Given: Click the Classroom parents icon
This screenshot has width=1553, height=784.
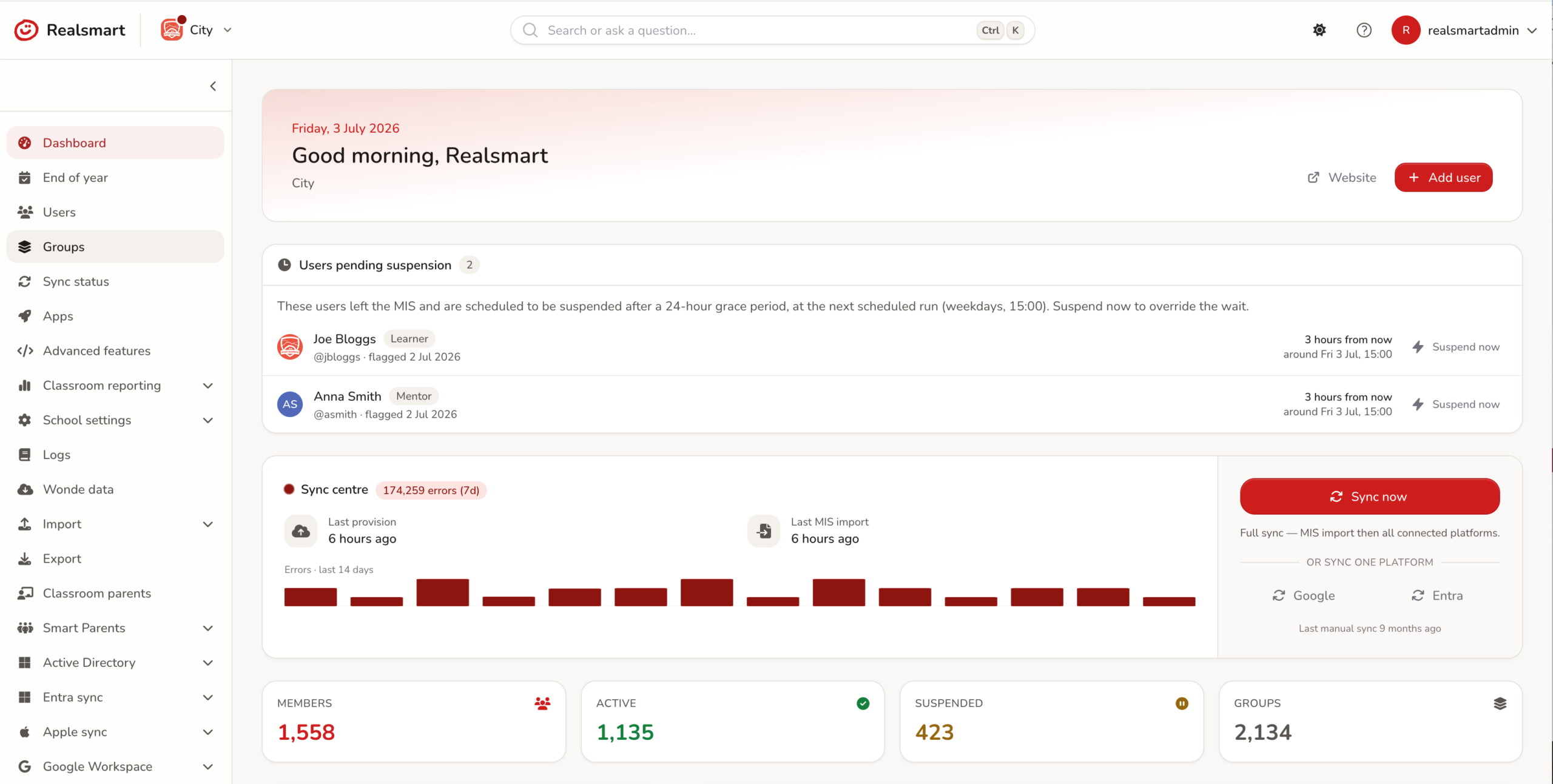Looking at the screenshot, I should coord(25,592).
